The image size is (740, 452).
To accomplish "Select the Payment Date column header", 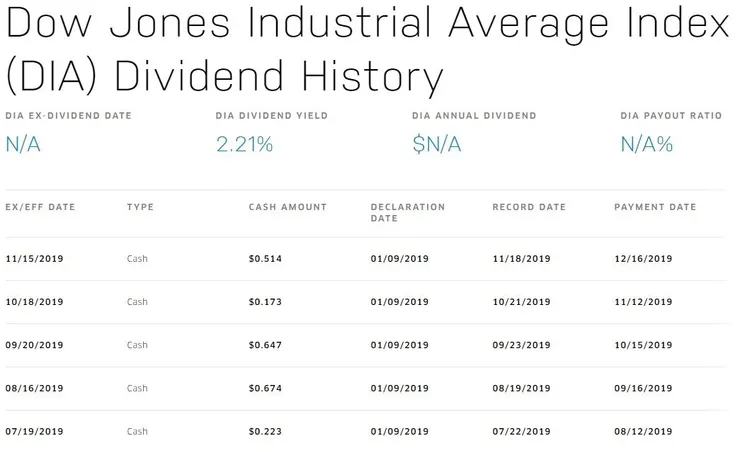I will (x=655, y=207).
